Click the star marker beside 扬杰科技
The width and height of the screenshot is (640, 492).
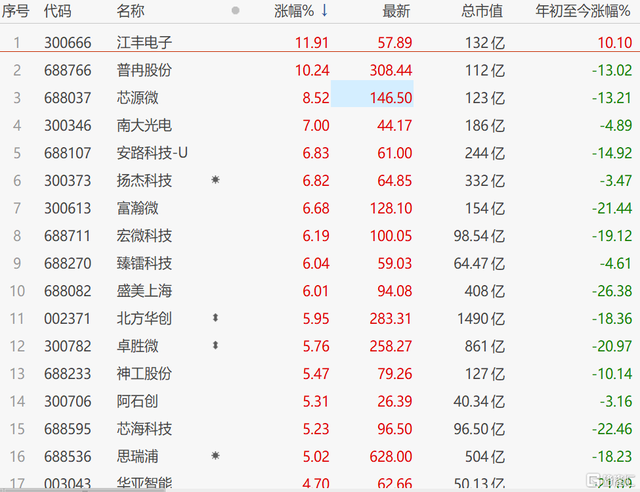pos(216,180)
